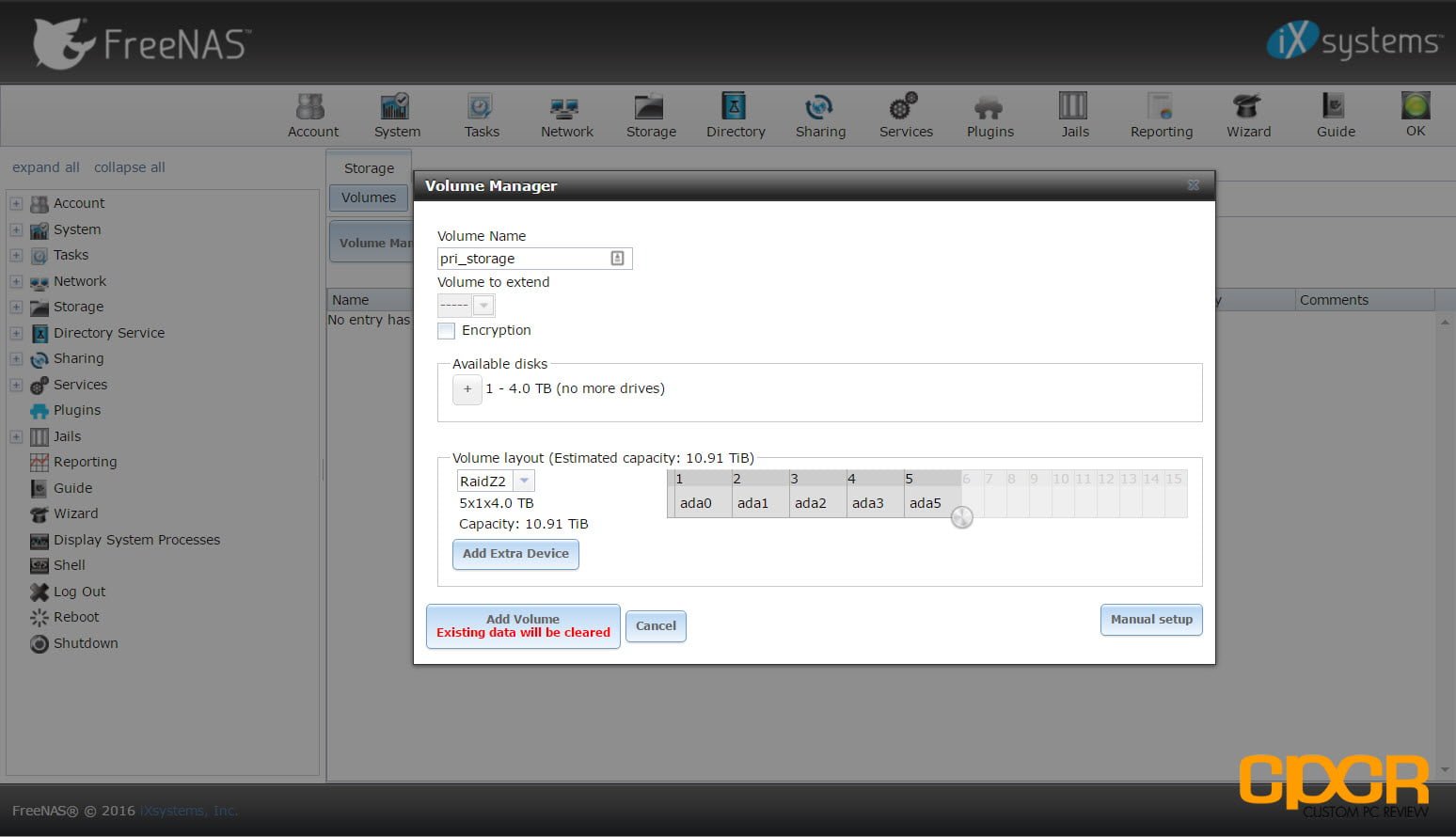Toggle the Encryption checkbox
1456x837 pixels.
[x=446, y=331]
